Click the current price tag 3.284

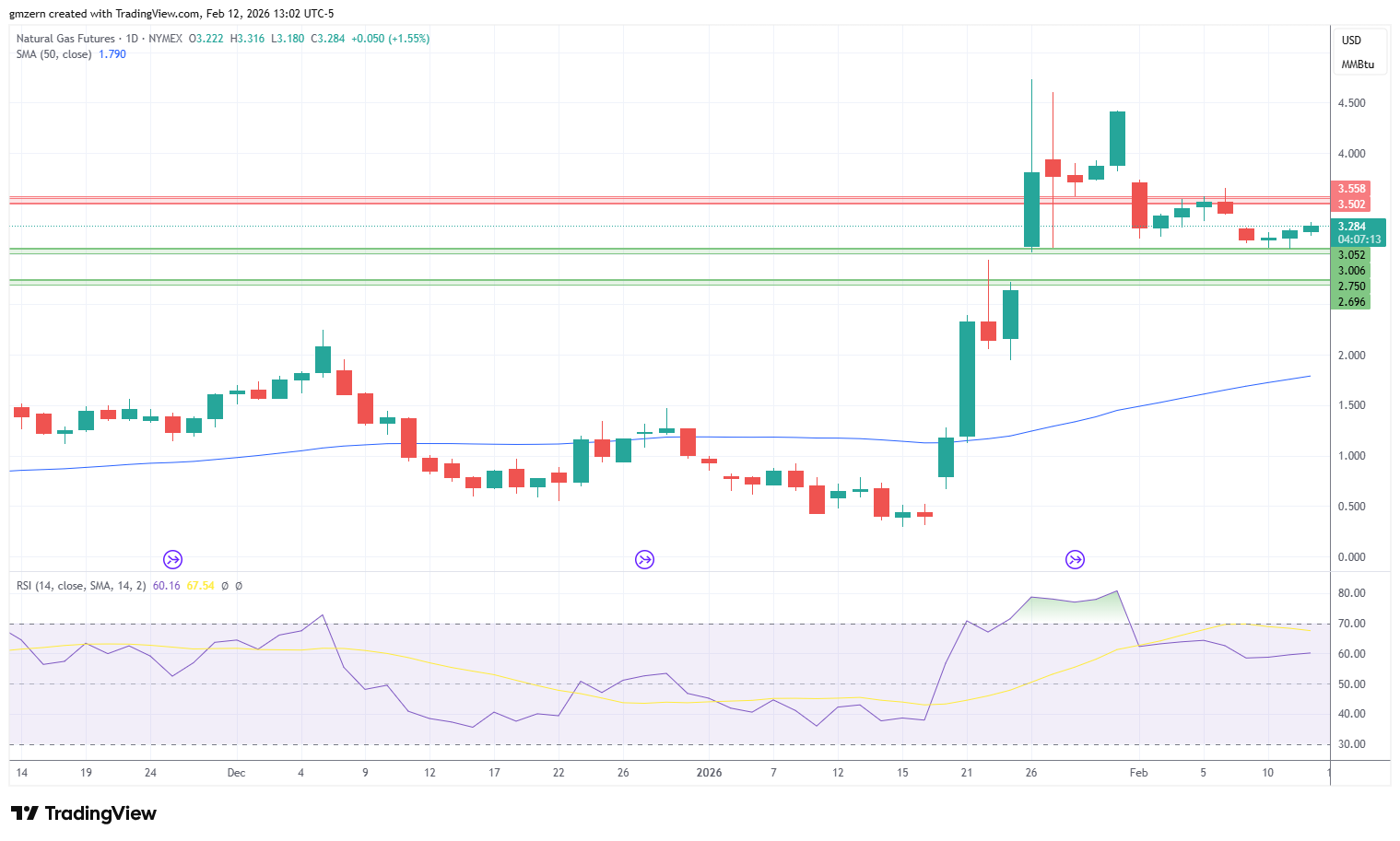point(1352,227)
